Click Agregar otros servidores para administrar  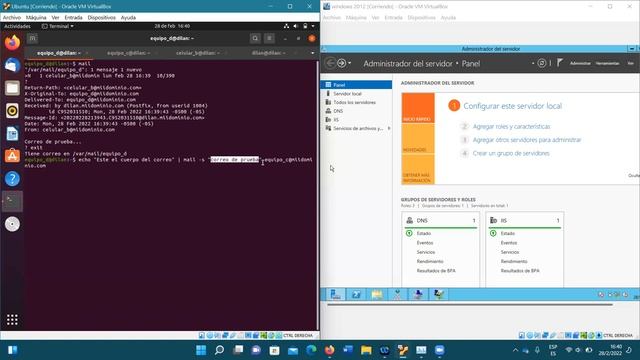(527, 140)
